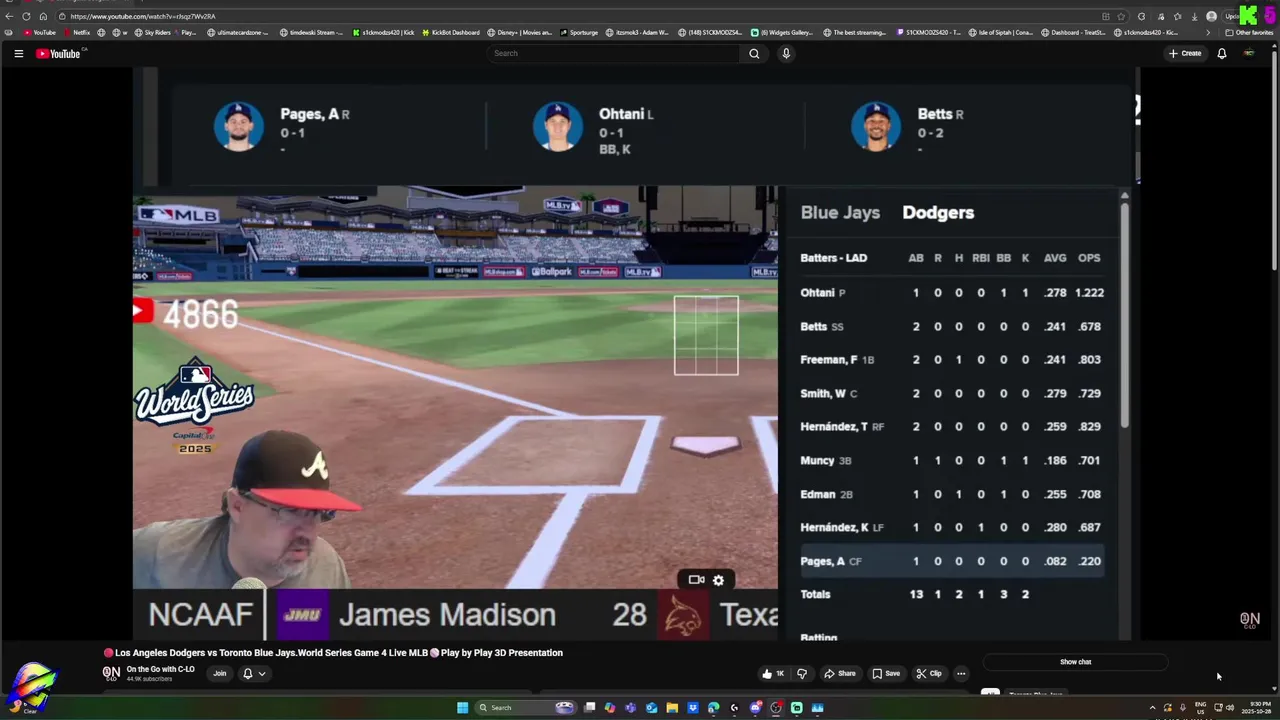Select Ohtani row in batters table
Screen dimensions: 1280x720
pyautogui.click(x=951, y=293)
